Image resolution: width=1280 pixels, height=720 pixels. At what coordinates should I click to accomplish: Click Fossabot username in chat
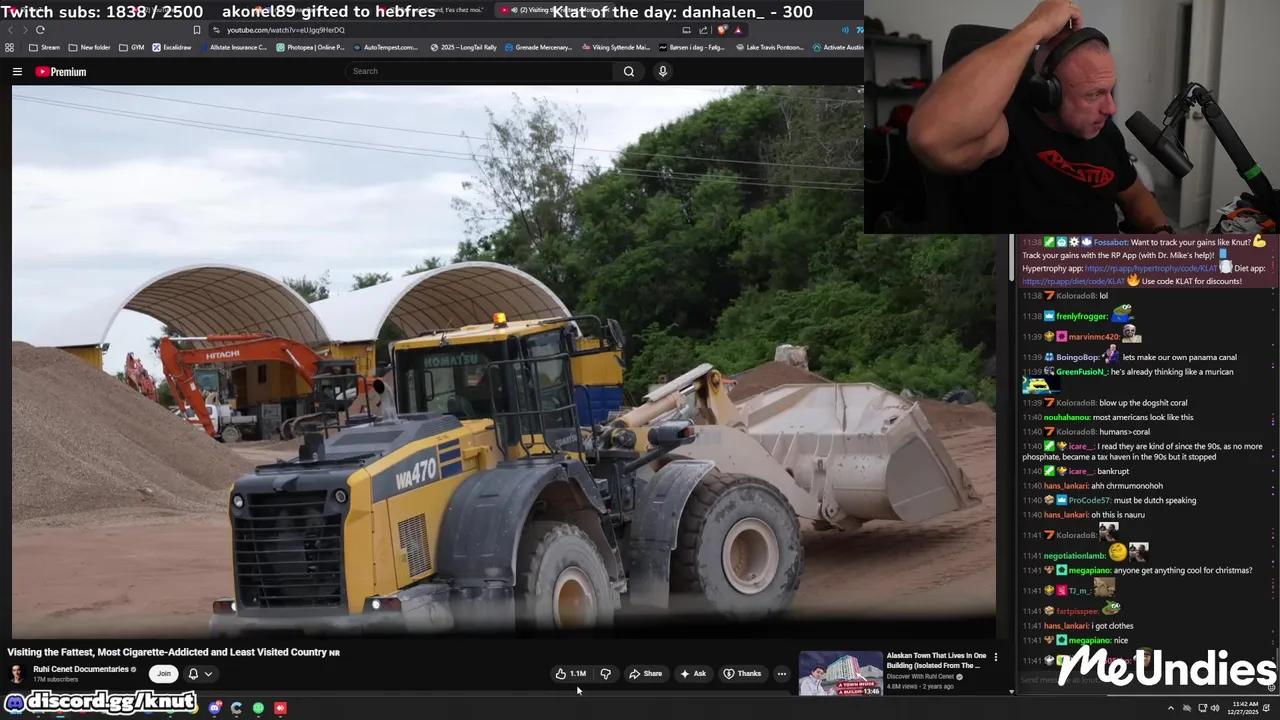tap(1110, 242)
